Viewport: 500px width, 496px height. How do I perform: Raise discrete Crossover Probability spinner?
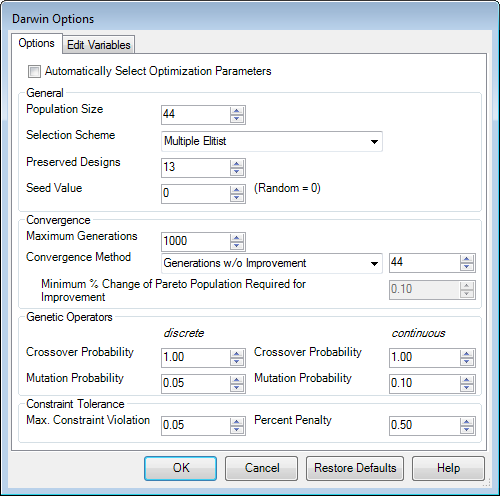click(237, 354)
